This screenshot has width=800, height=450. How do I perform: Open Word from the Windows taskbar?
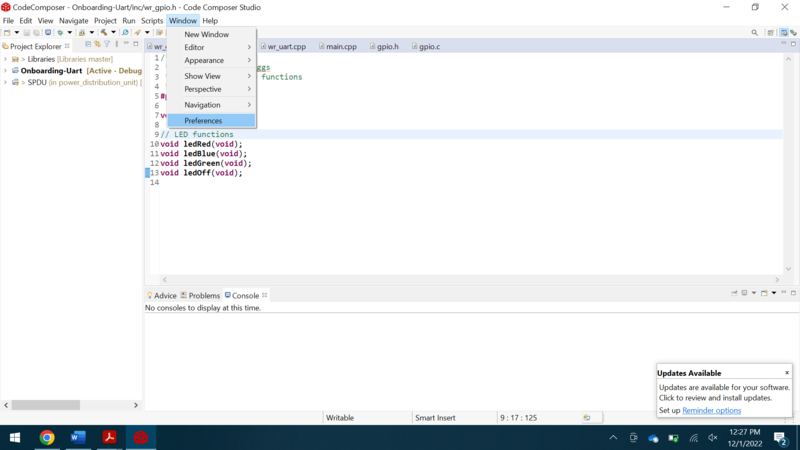78,438
